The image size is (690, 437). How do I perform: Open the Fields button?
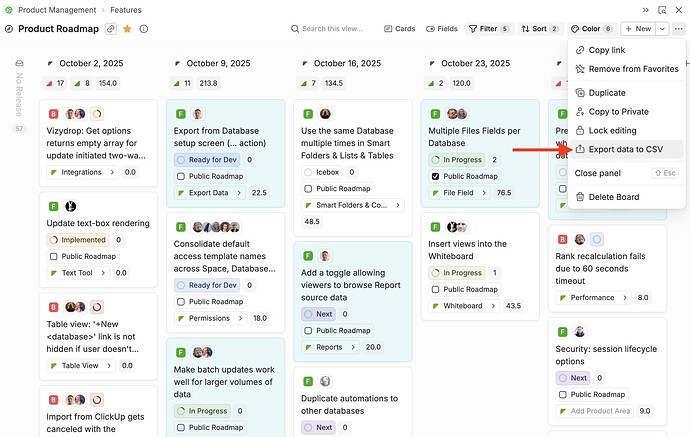pos(442,29)
